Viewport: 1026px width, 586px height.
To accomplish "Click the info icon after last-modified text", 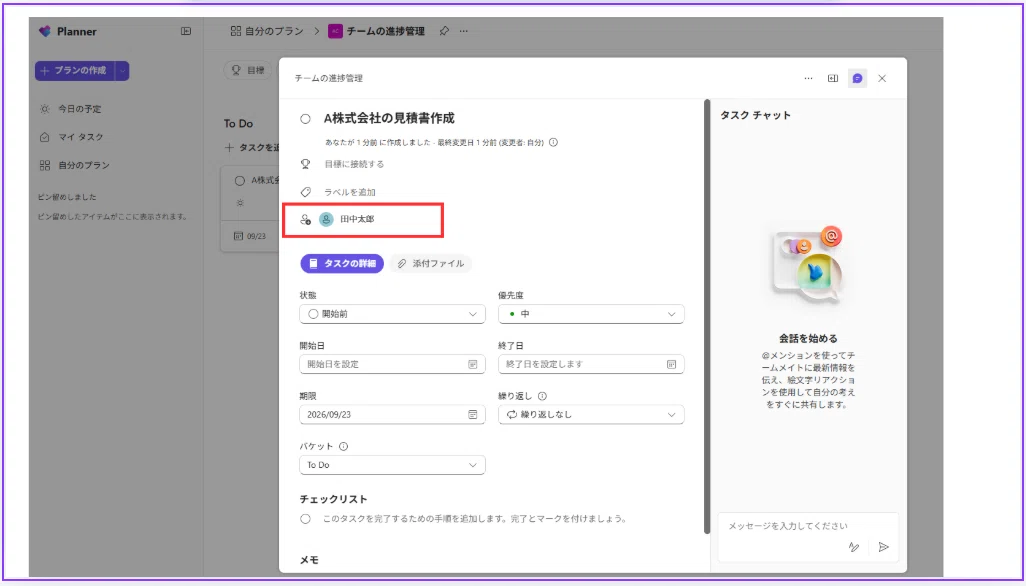I will [x=554, y=142].
